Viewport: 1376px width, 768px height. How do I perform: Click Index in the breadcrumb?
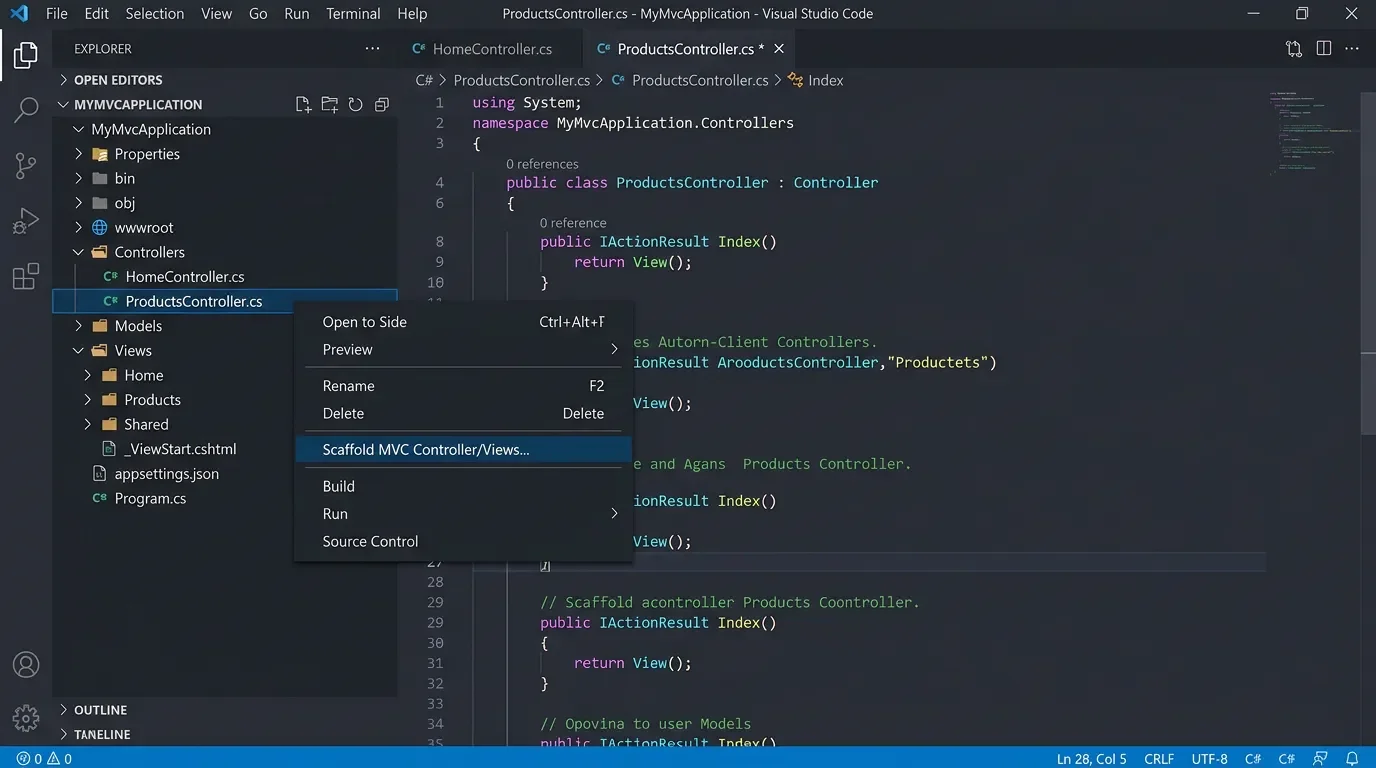(825, 80)
